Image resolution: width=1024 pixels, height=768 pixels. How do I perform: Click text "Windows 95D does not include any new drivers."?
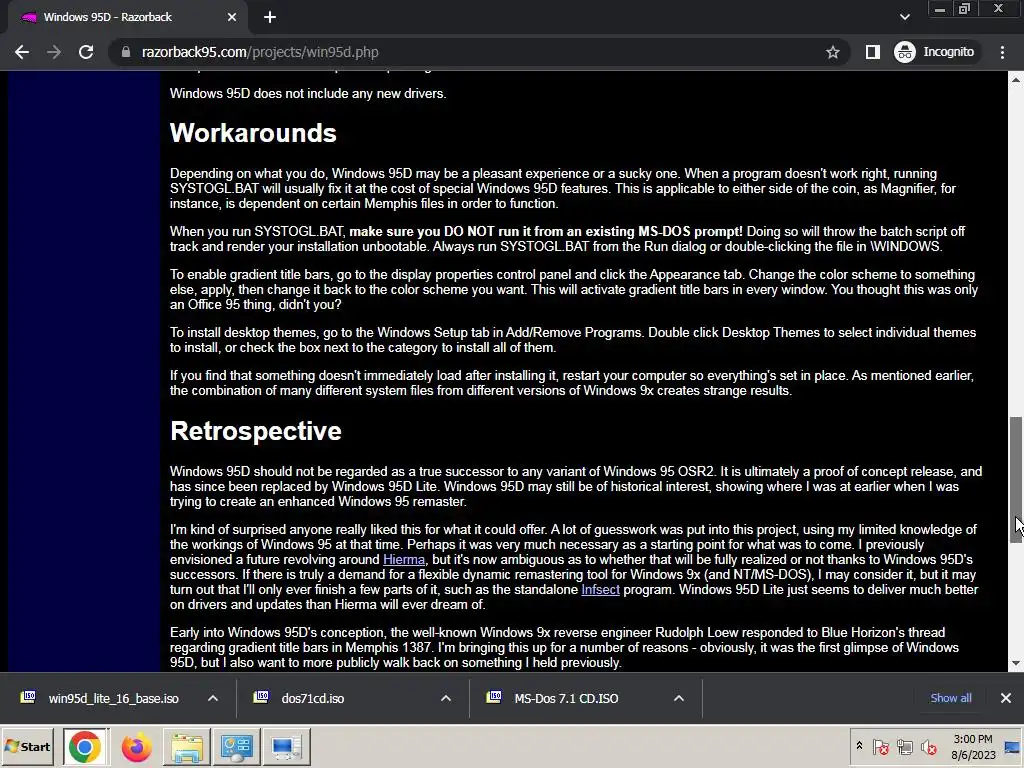coord(308,93)
